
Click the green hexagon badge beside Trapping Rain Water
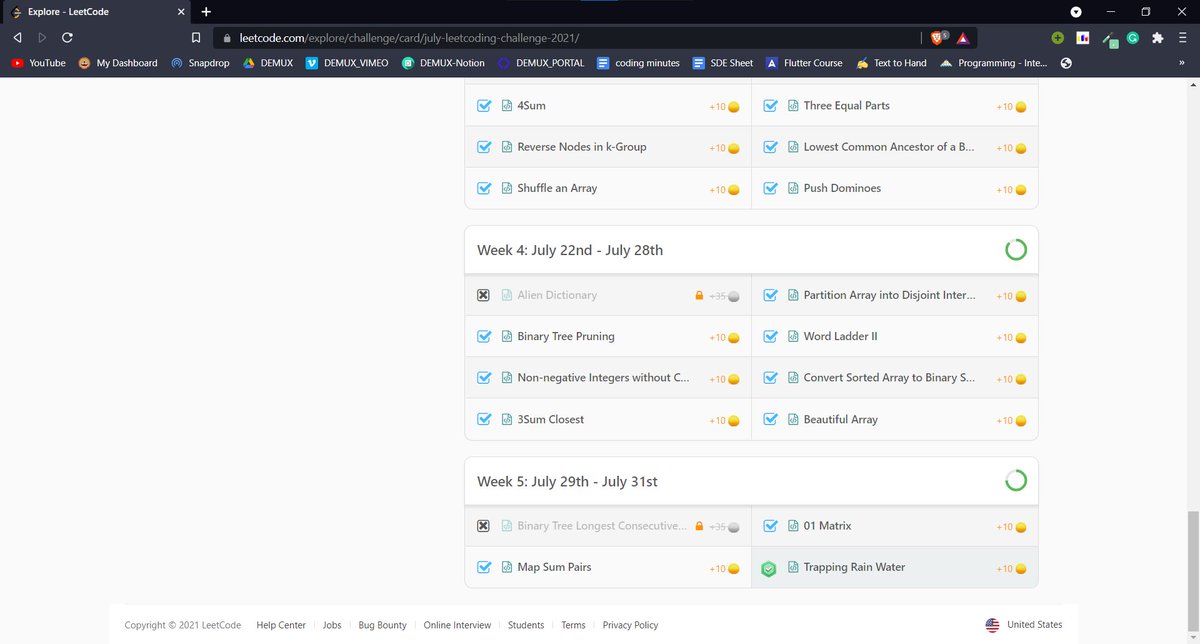tap(769, 568)
